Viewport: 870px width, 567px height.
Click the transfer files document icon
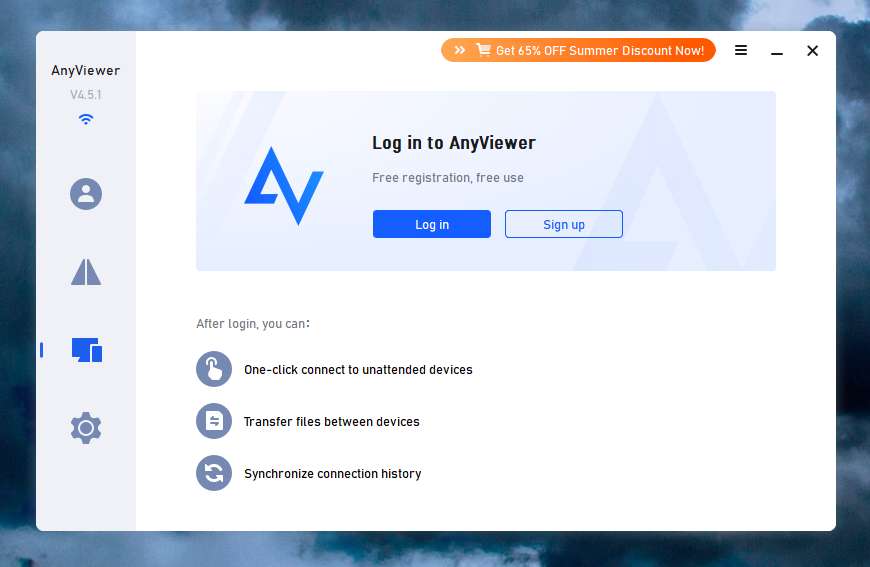click(214, 421)
